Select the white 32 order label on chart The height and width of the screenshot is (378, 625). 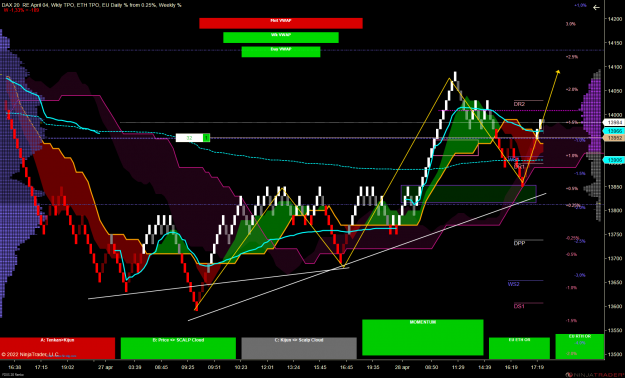[189, 138]
